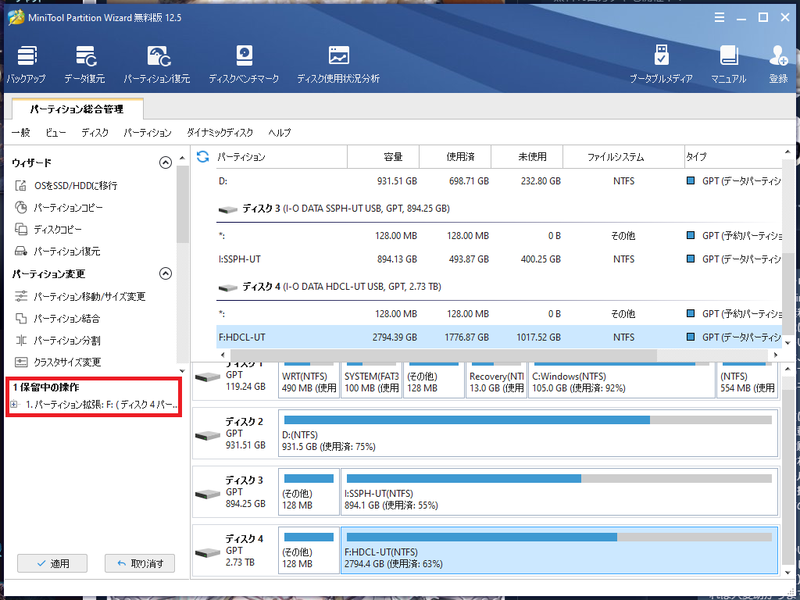The width and height of the screenshot is (800, 600).
Task: Select the ディスク 4 header row icon
Action: tap(228, 287)
